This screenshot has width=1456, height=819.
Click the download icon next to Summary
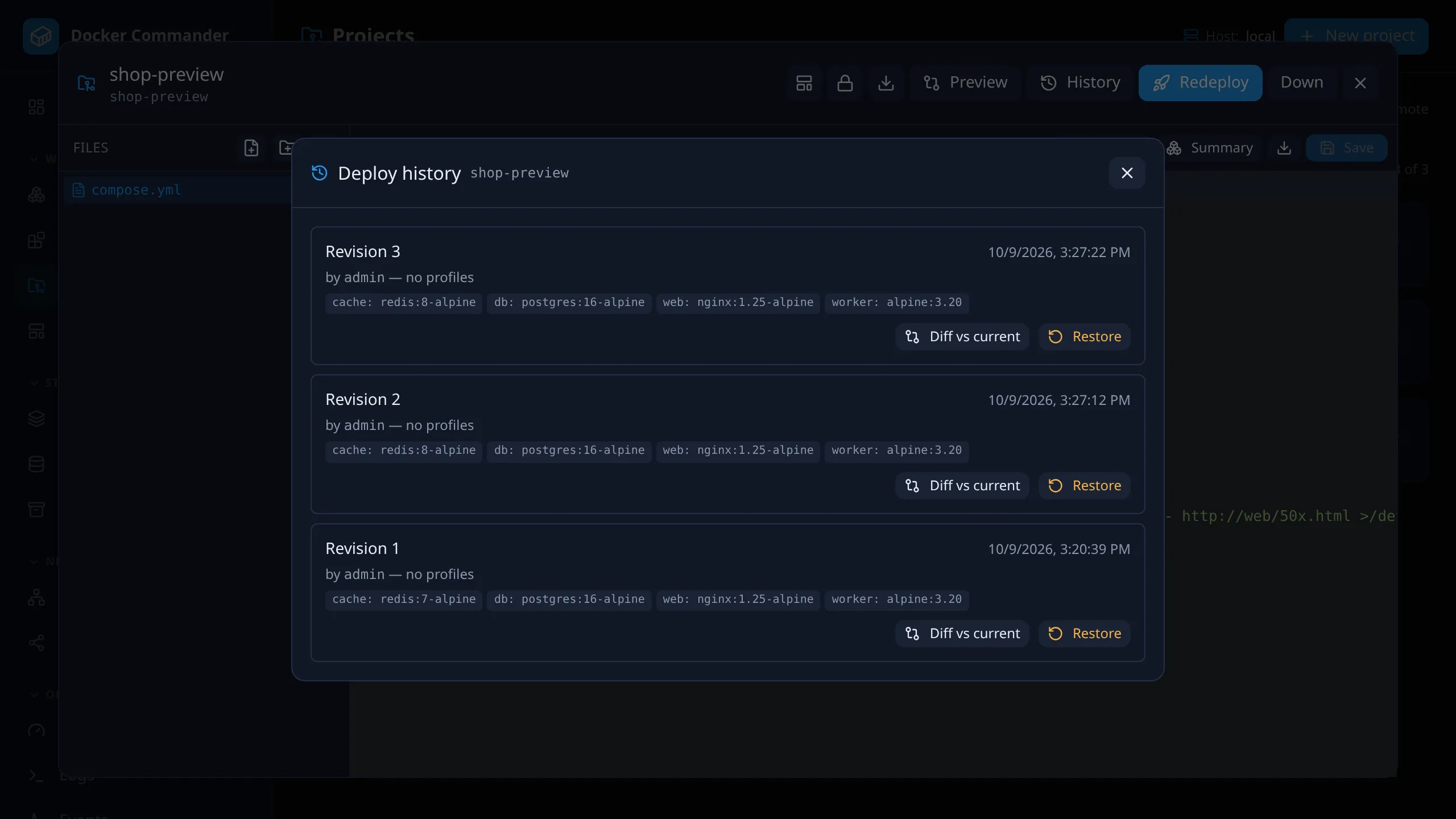(x=1284, y=148)
